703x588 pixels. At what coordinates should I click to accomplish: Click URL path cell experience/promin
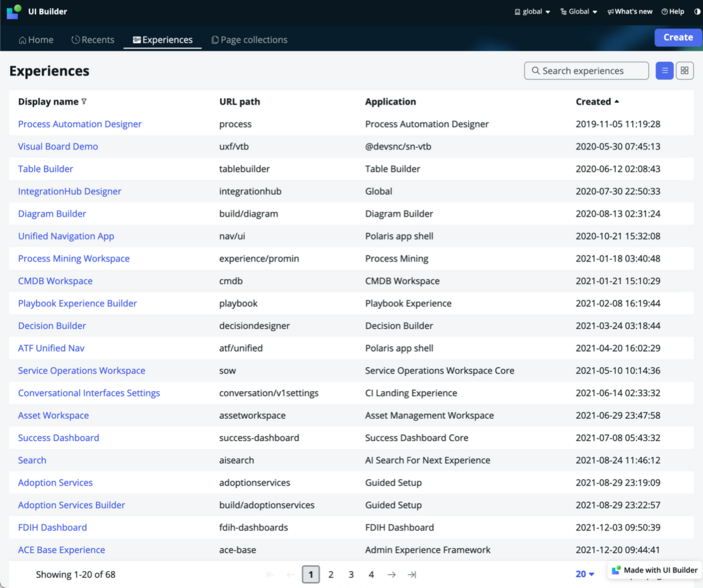[x=259, y=259]
